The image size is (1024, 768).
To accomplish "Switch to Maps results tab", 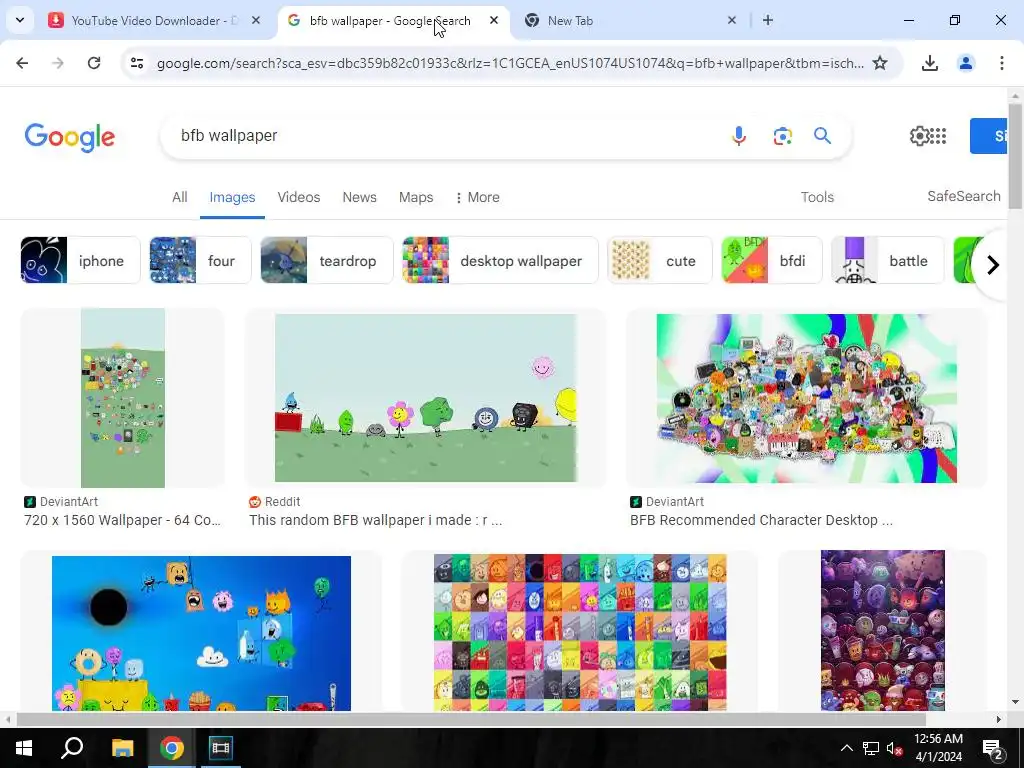I will pos(416,197).
